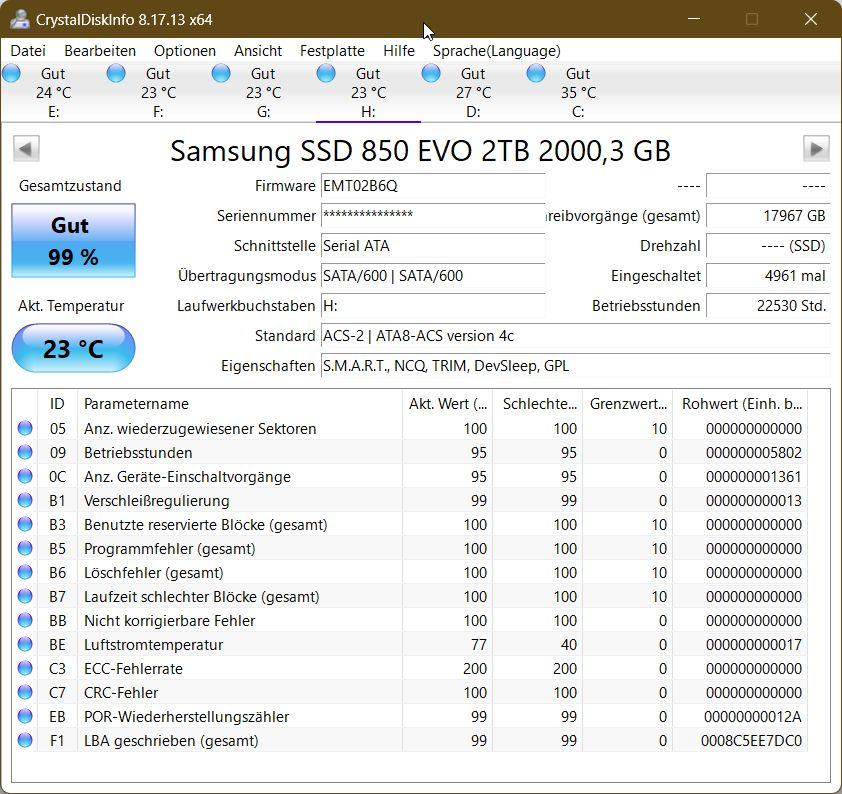
Task: Click status orb of CRC-Fehler row
Action: [x=25, y=692]
